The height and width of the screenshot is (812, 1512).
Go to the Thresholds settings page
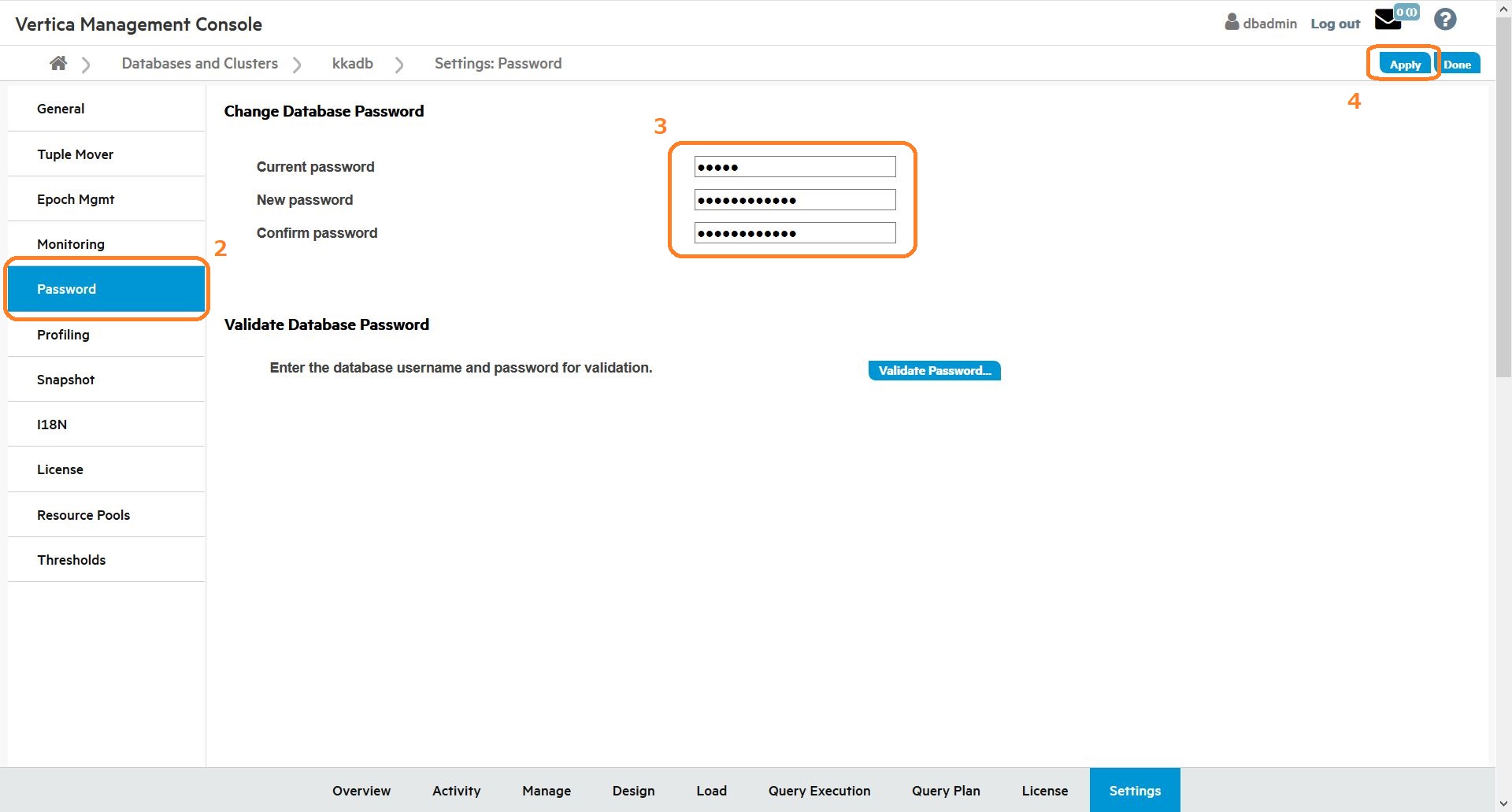pos(72,560)
